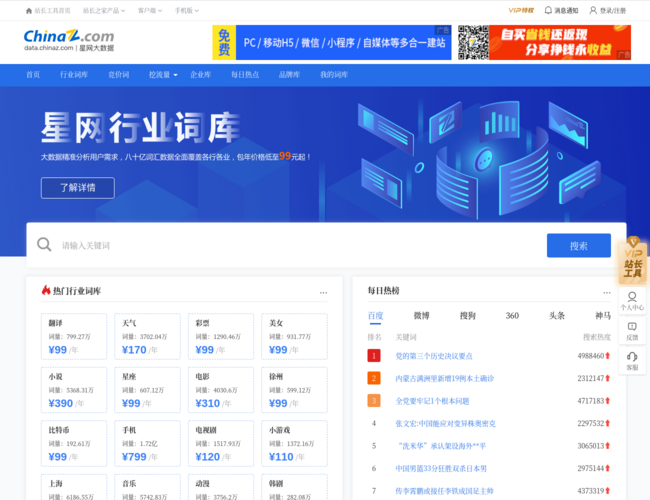Open the 电影 word library card
This screenshot has width=650, height=500.
tap(221, 390)
